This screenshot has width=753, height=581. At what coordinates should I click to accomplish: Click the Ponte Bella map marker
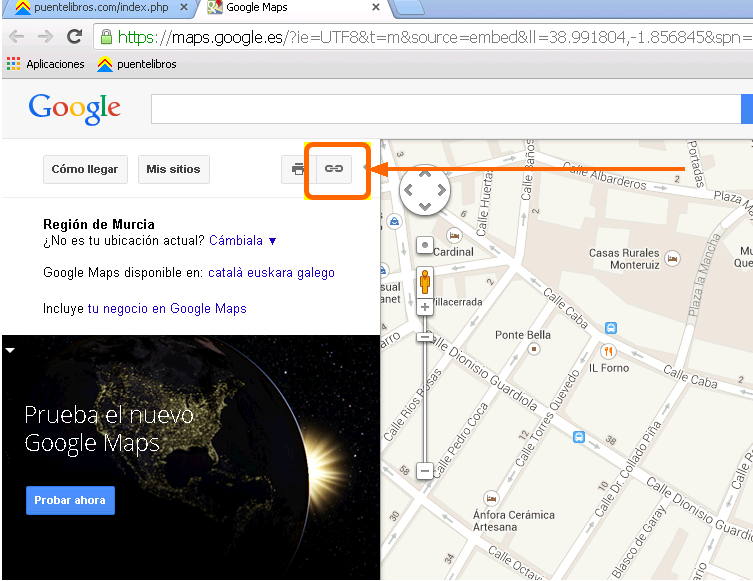coord(534,349)
